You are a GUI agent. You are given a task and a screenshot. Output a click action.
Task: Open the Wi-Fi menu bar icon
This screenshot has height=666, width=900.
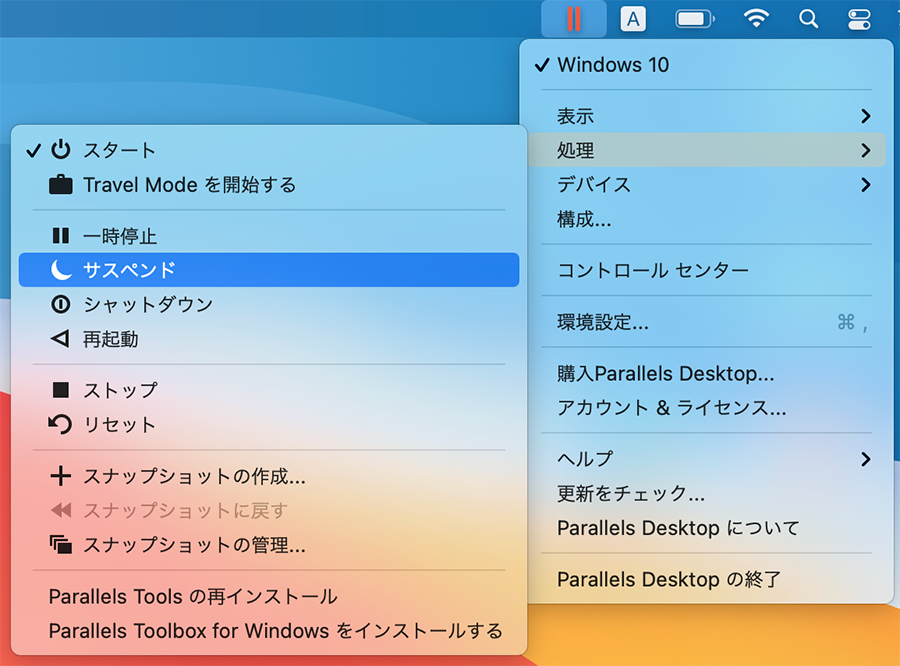pyautogui.click(x=756, y=18)
